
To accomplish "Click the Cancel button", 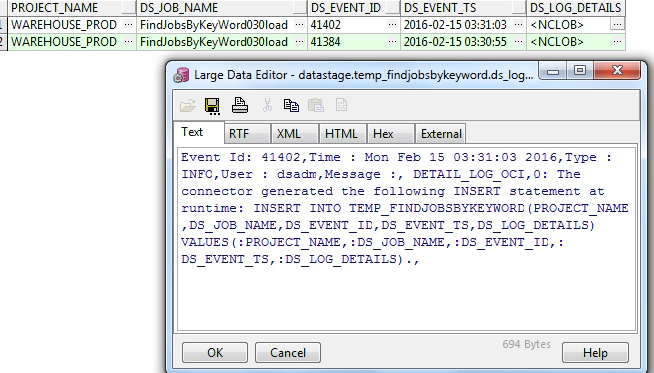I will (x=288, y=353).
